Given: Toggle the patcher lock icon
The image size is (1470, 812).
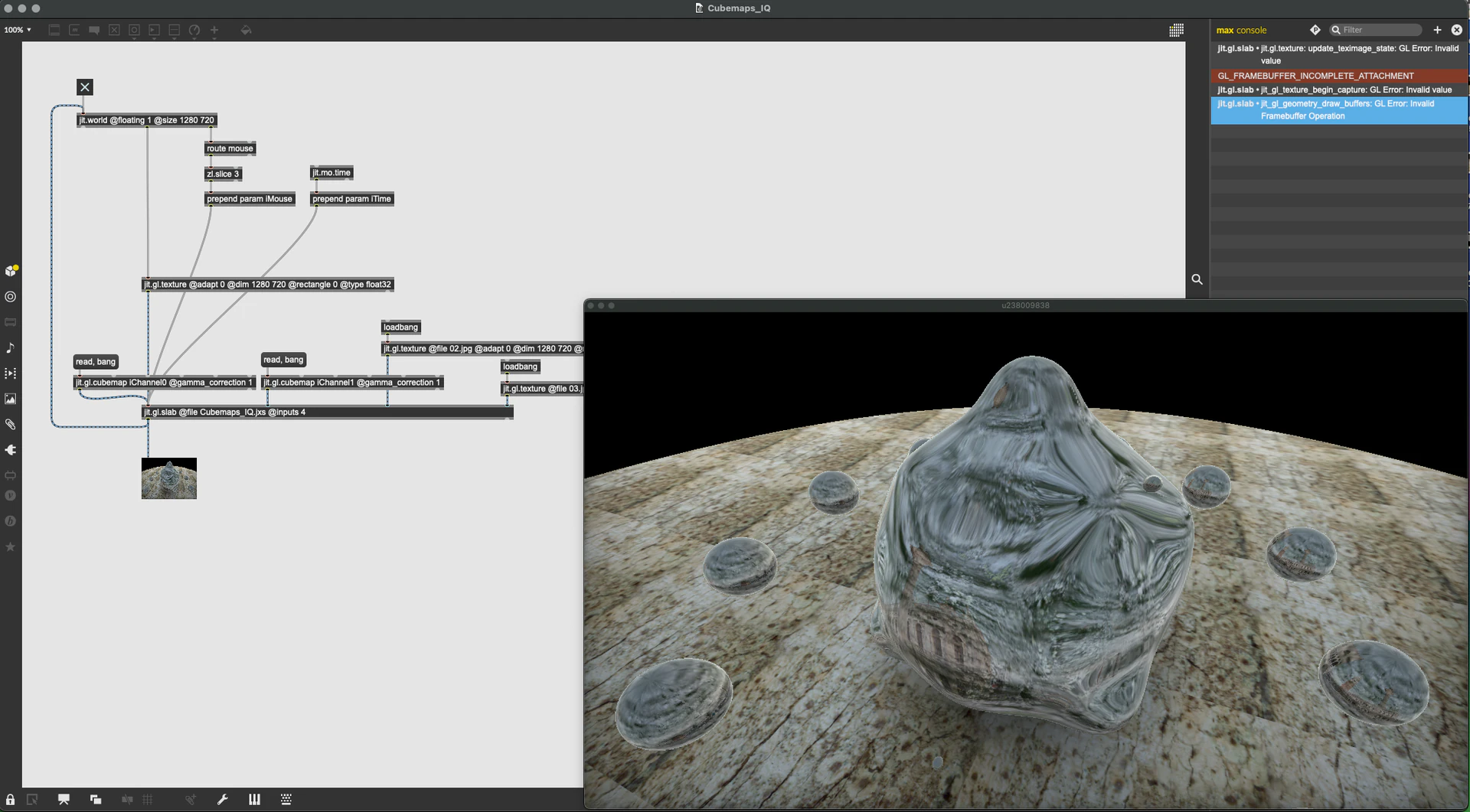Looking at the screenshot, I should click(x=11, y=800).
